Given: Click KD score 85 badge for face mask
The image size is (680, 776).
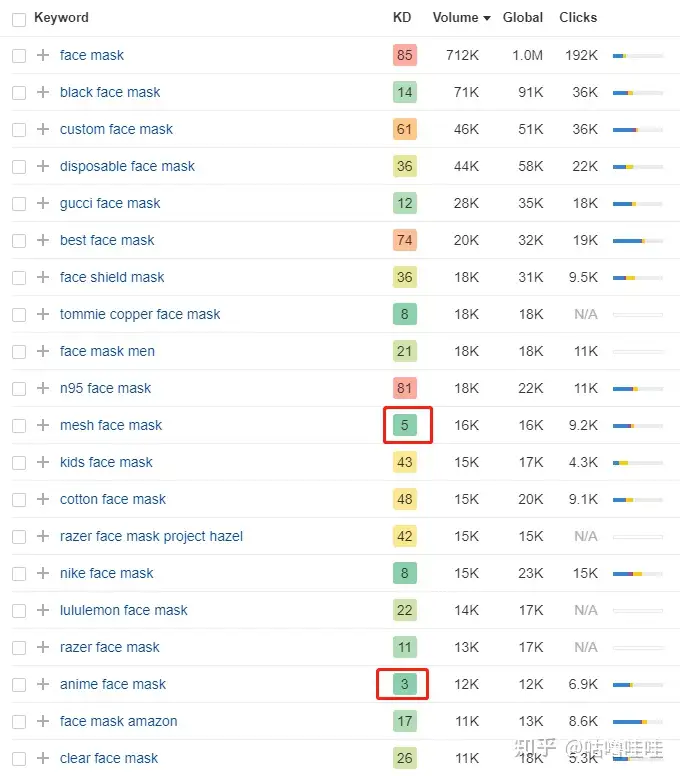Looking at the screenshot, I should pos(405,55).
